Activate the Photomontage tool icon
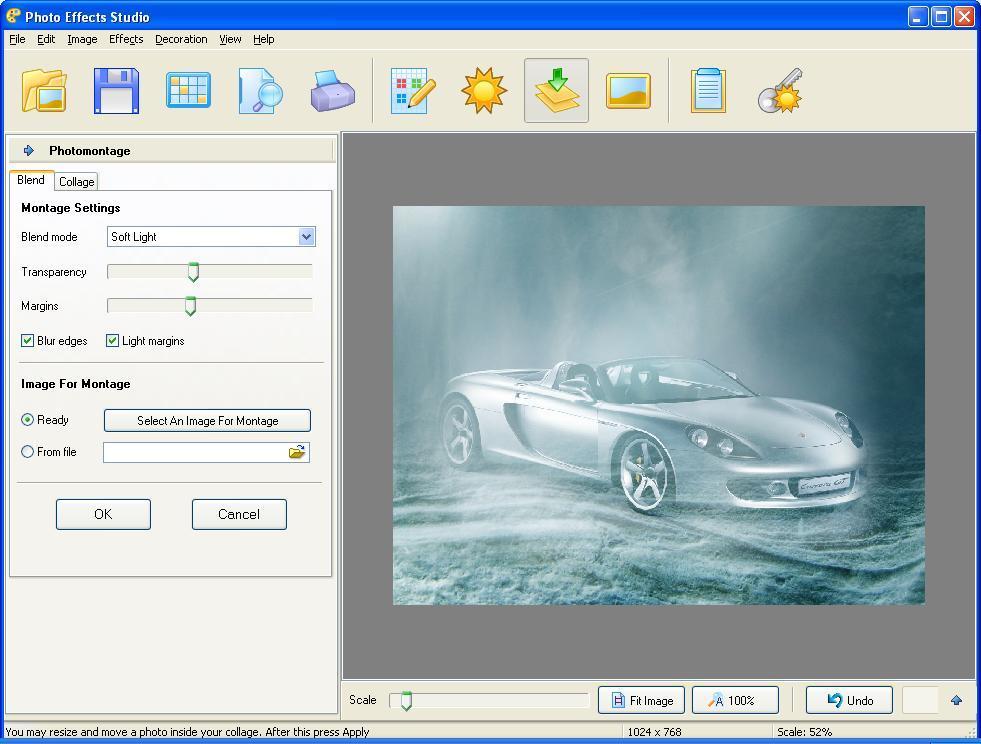The width and height of the screenshot is (981, 744). (555, 90)
